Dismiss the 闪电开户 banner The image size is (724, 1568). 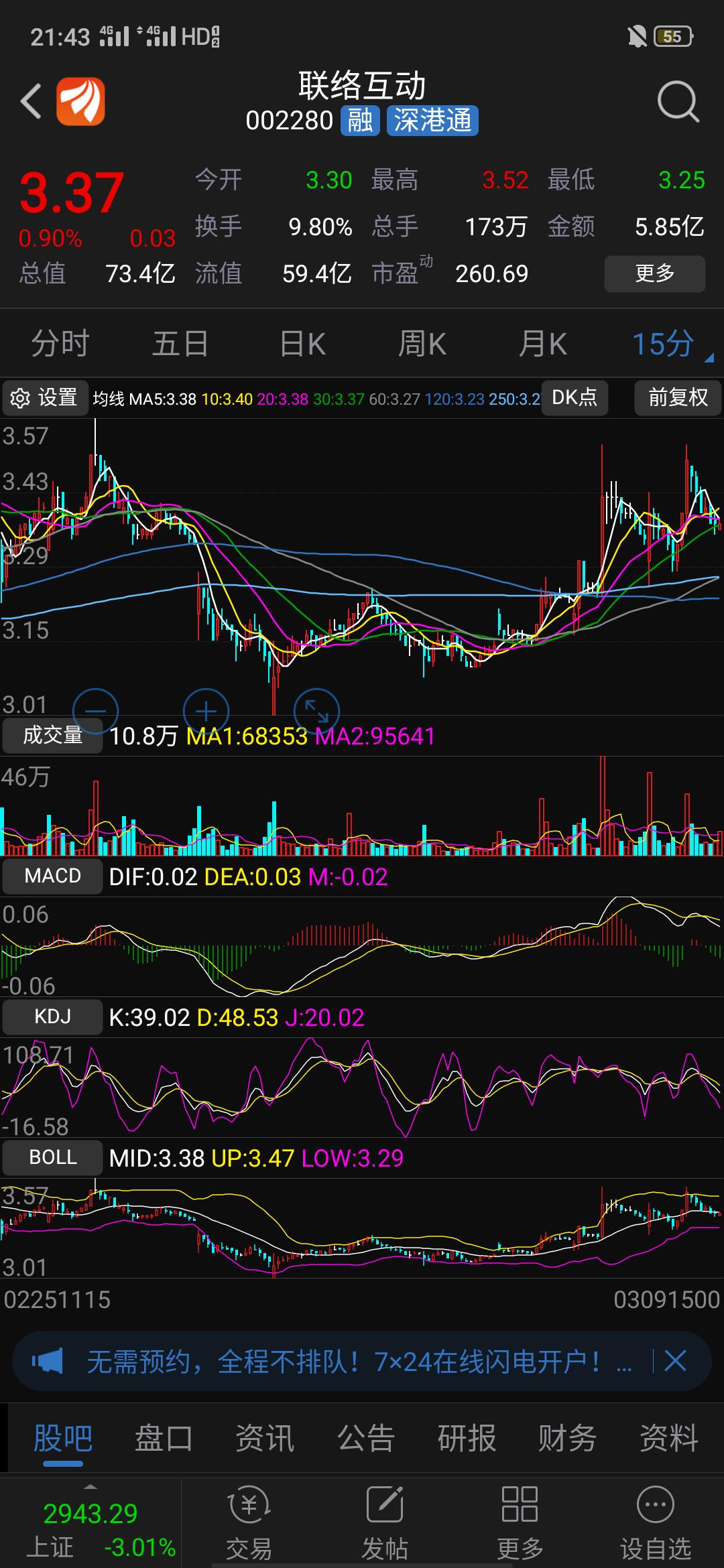click(x=674, y=1361)
